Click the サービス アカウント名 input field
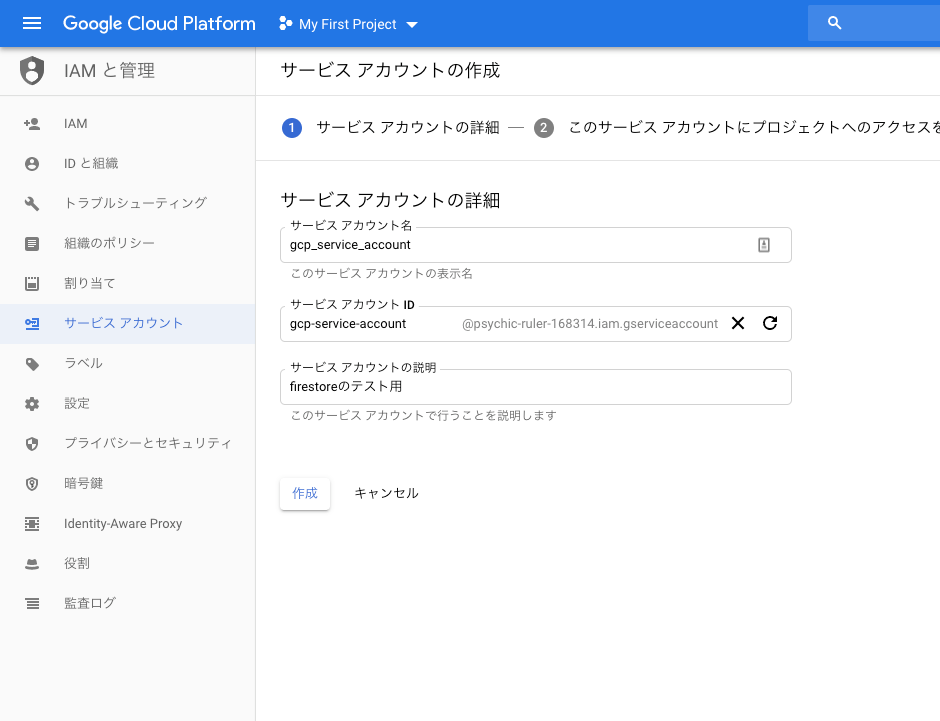 tap(535, 245)
